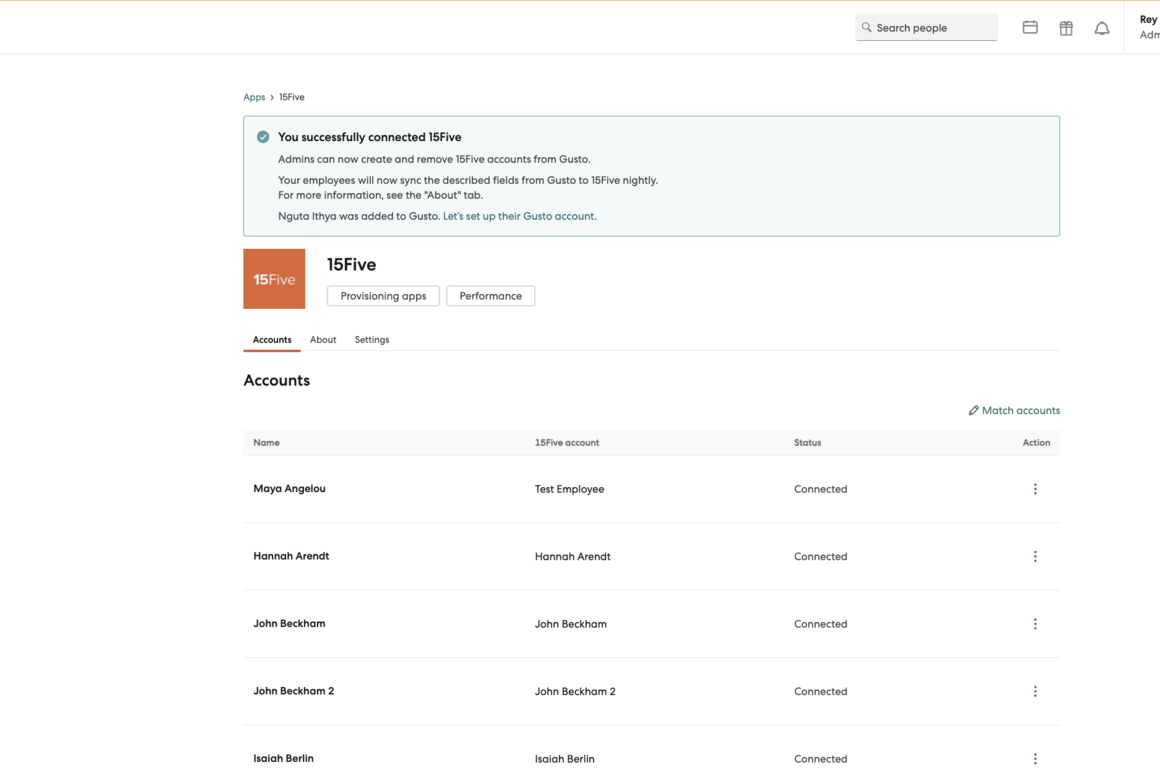Click Connected status for John Beckham 2
The height and width of the screenshot is (778, 1160).
(820, 691)
